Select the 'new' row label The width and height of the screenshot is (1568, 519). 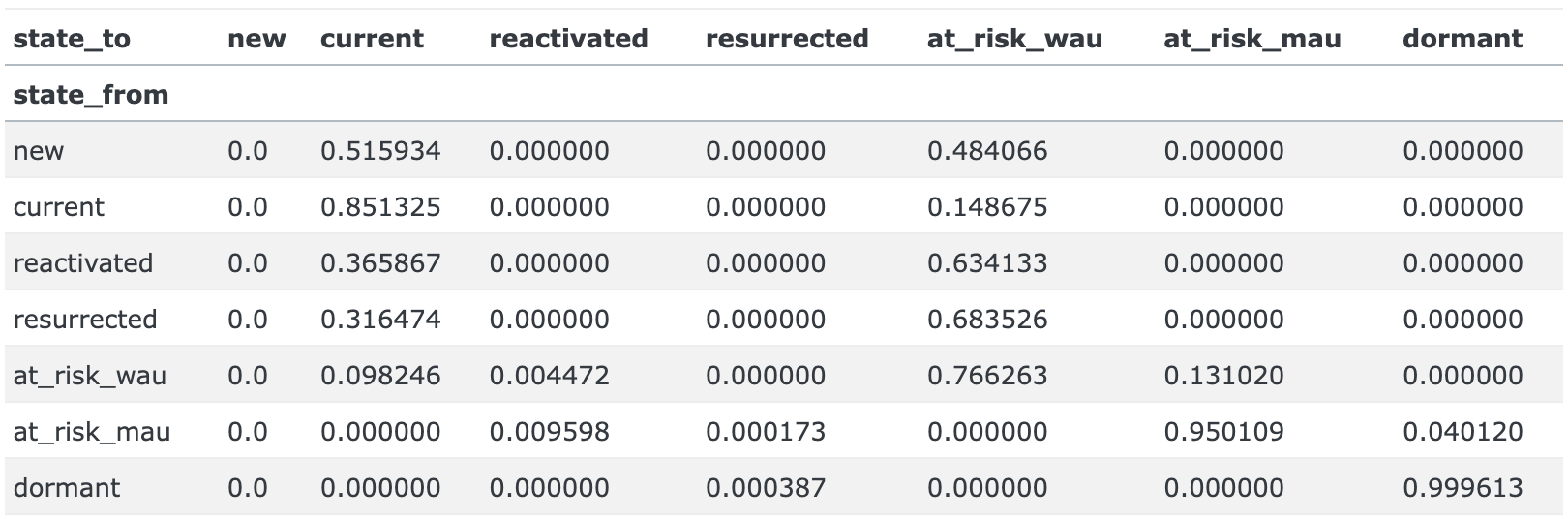click(x=39, y=151)
